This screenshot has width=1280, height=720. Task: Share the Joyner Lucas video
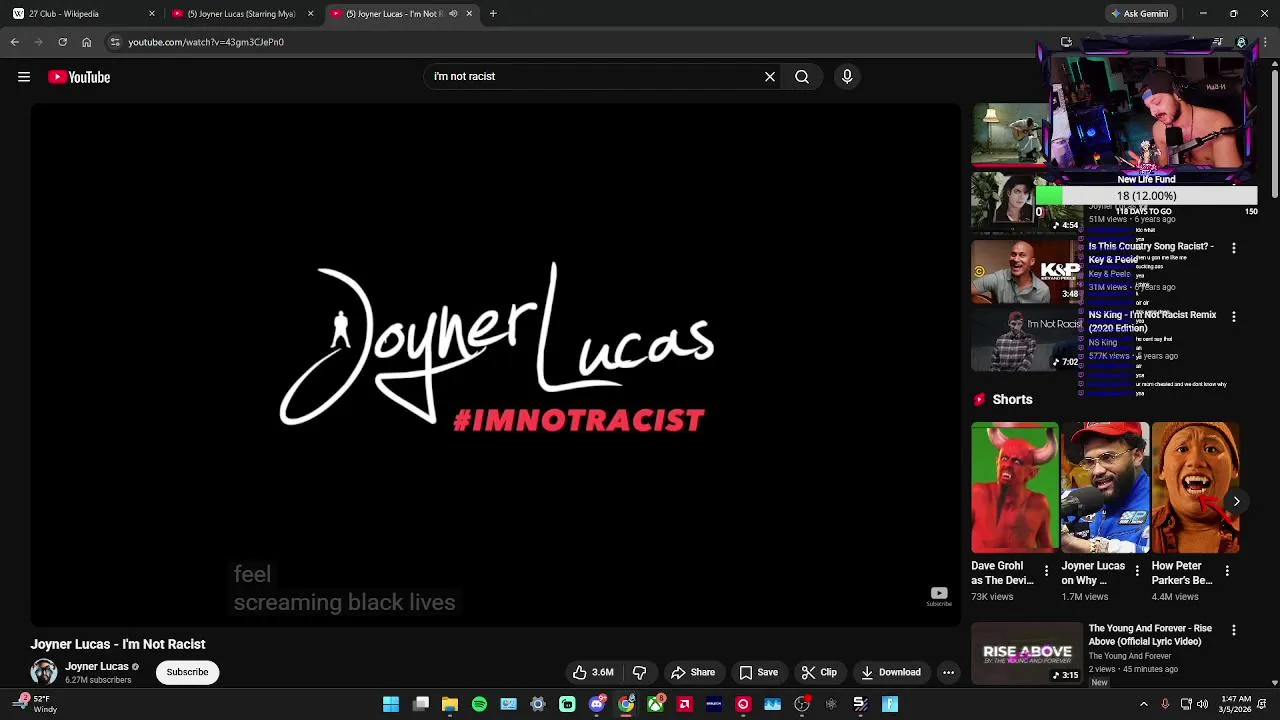[x=693, y=672]
